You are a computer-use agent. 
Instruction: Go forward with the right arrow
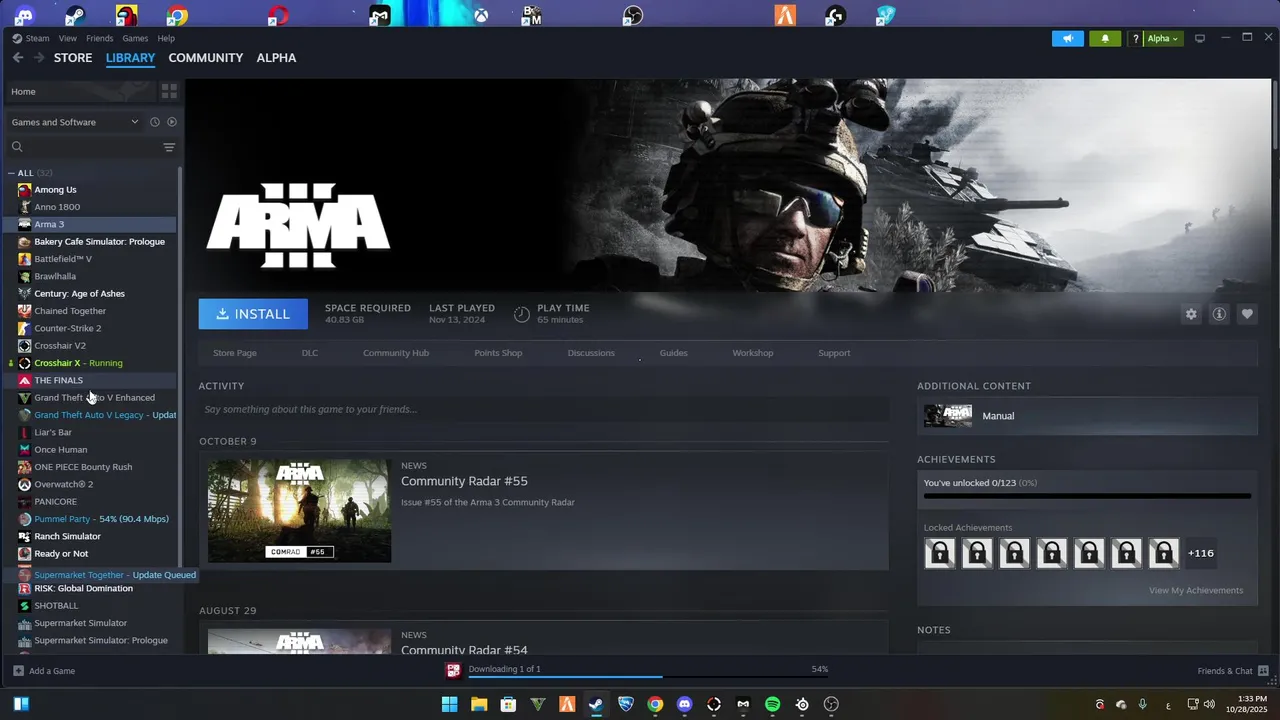39,58
